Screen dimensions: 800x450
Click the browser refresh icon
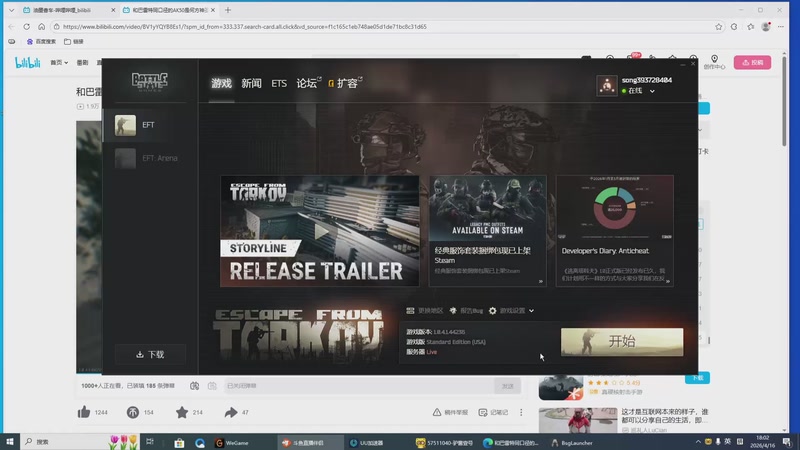coord(27,27)
